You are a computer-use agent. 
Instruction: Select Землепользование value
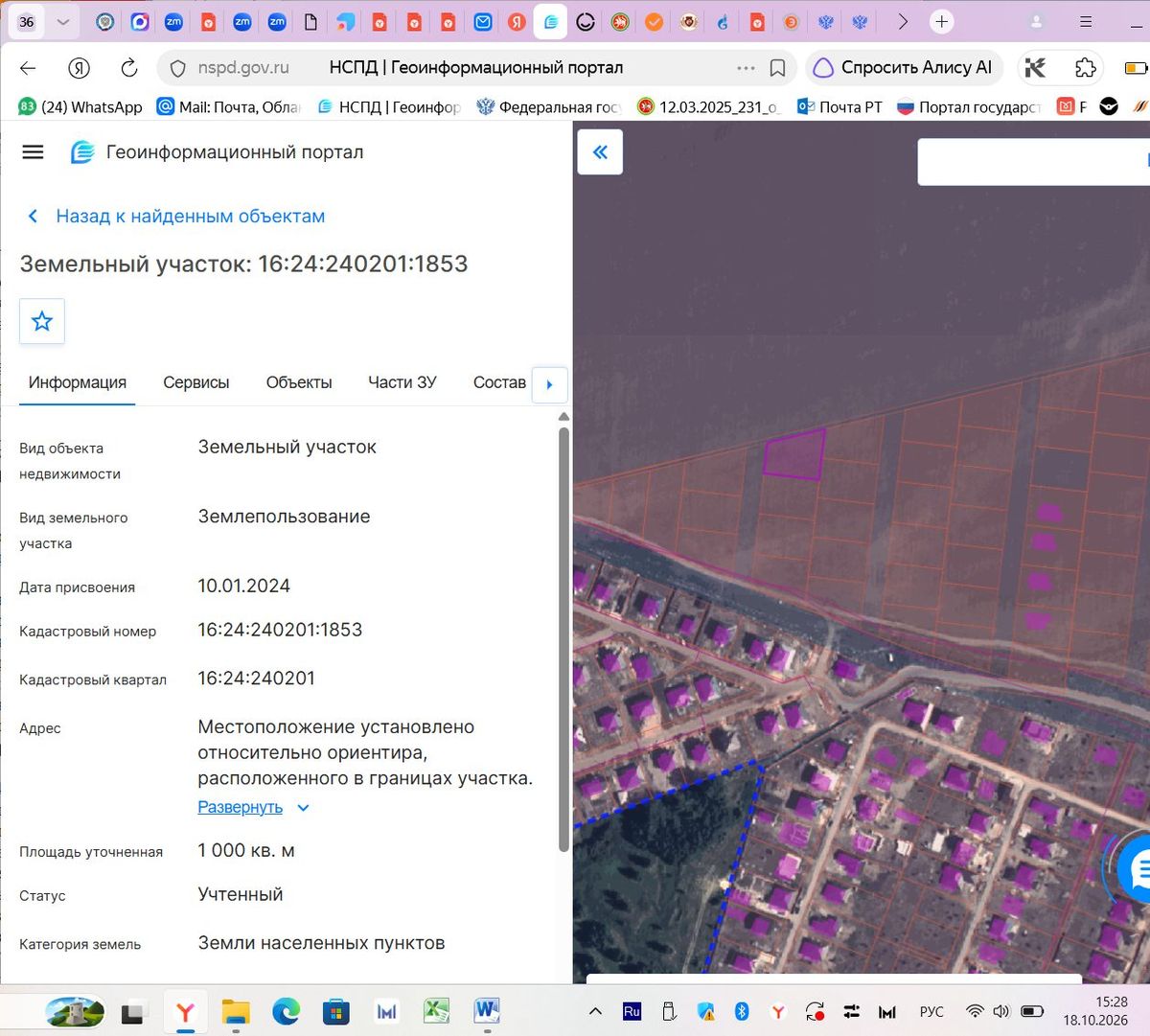click(284, 517)
